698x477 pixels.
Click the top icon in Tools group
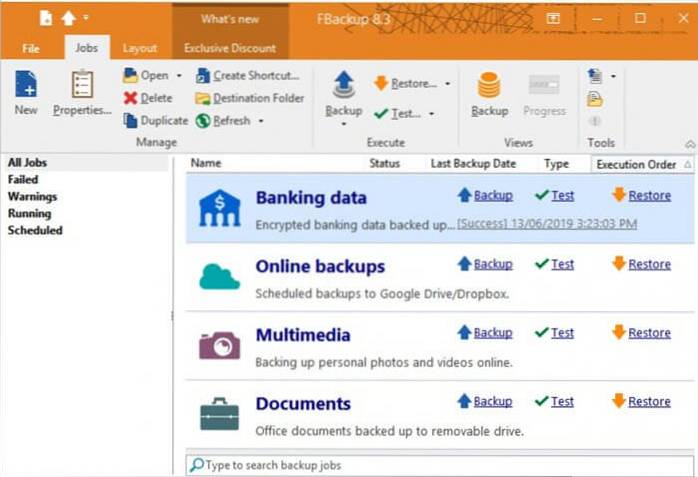(x=595, y=76)
